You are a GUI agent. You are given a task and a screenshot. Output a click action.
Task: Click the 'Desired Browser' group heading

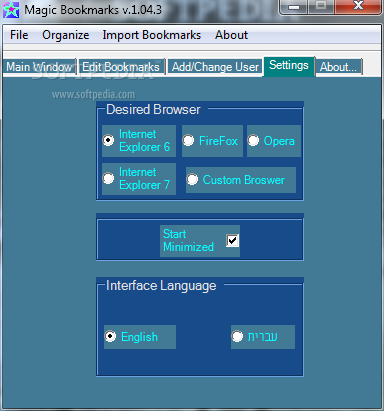tap(153, 110)
